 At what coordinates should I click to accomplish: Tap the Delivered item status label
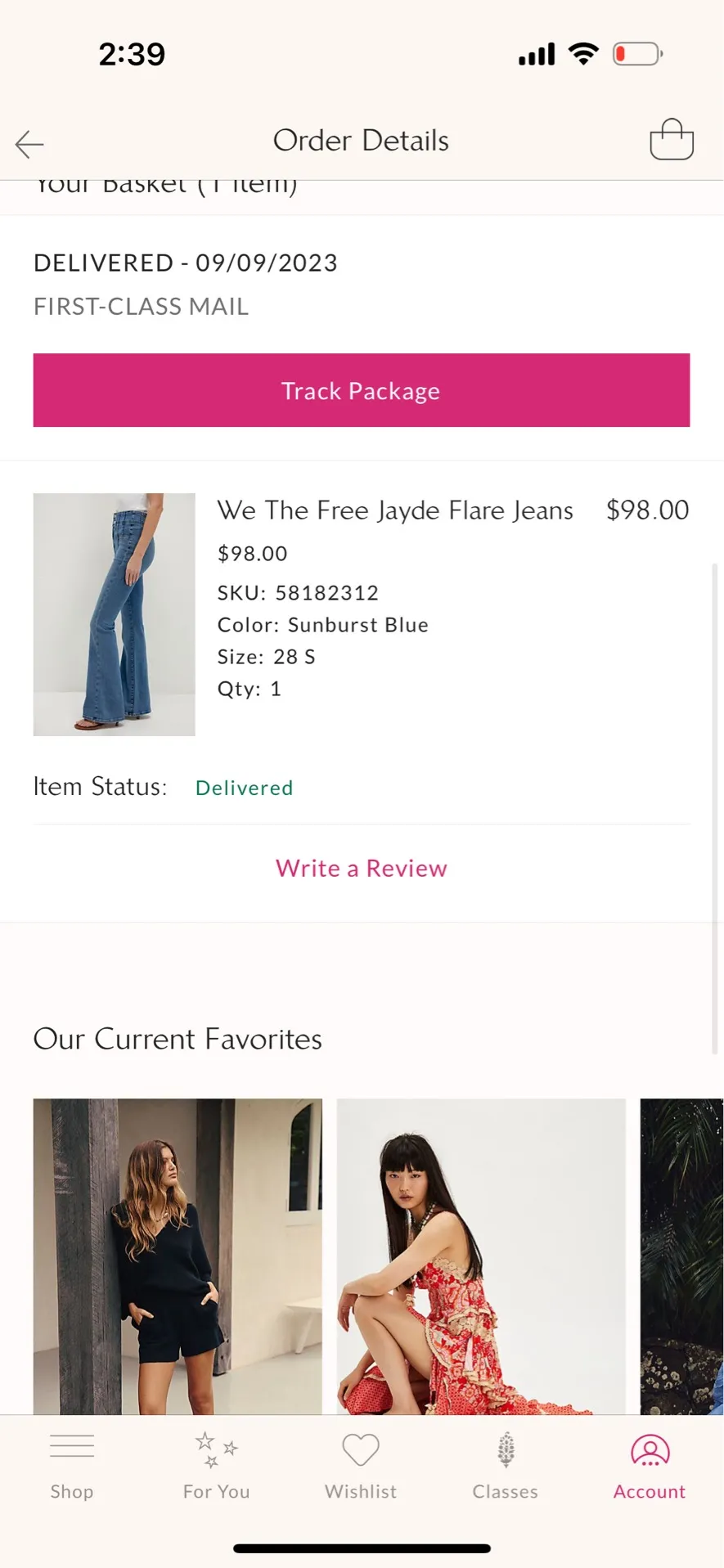click(244, 787)
